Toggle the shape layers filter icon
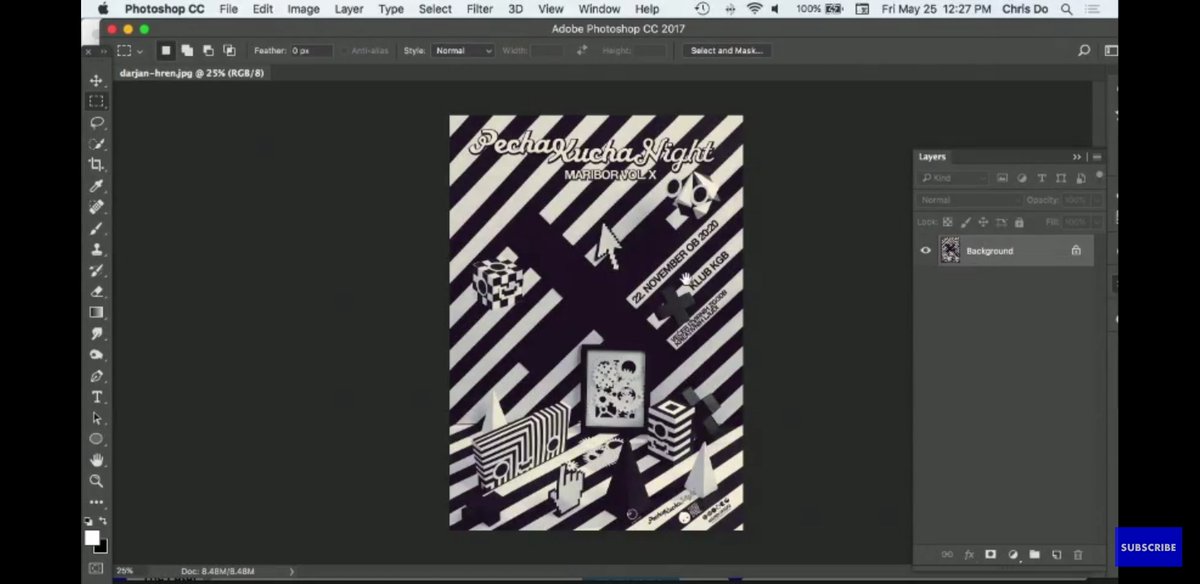Screen dimensions: 1200x584 tap(1060, 178)
